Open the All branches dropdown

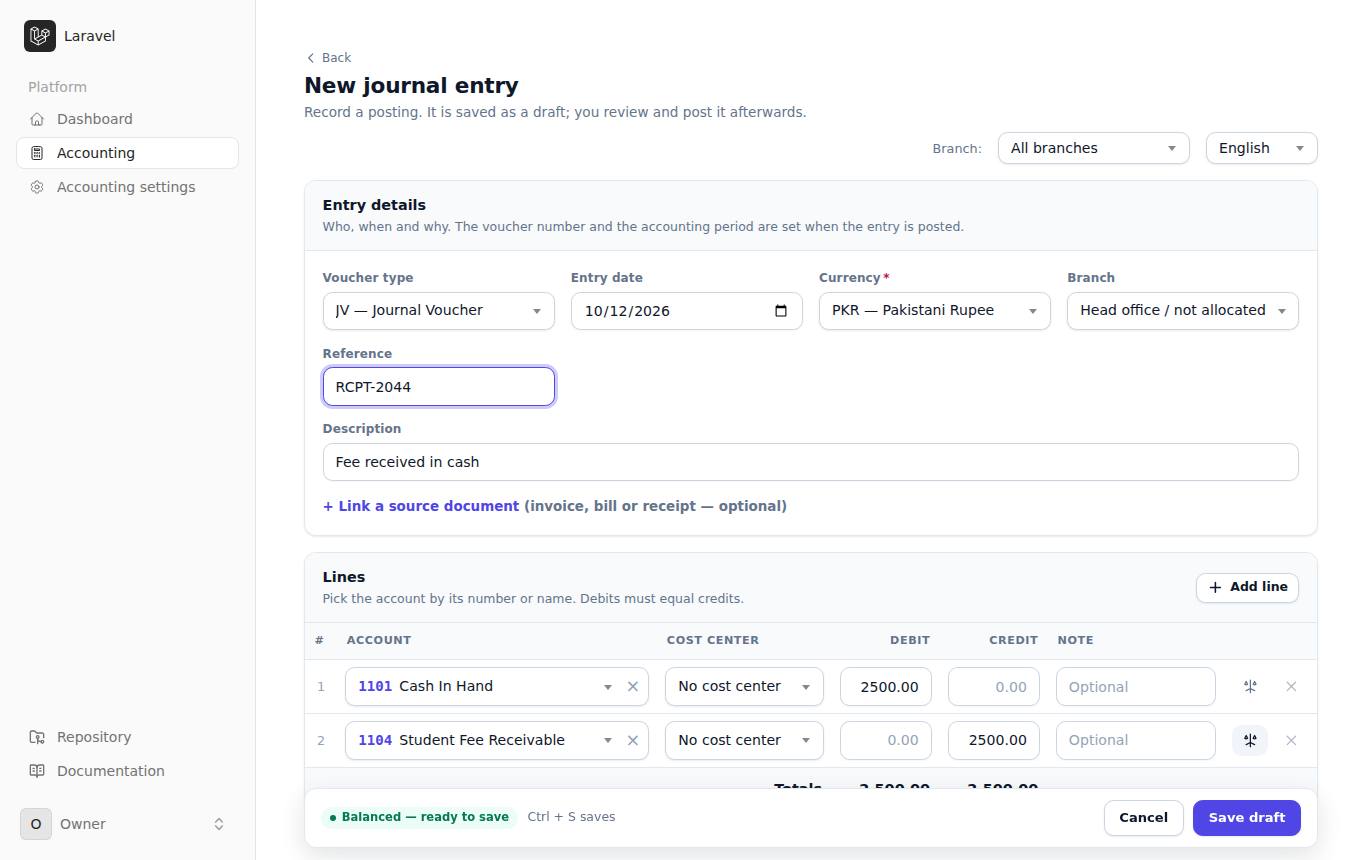(1093, 148)
